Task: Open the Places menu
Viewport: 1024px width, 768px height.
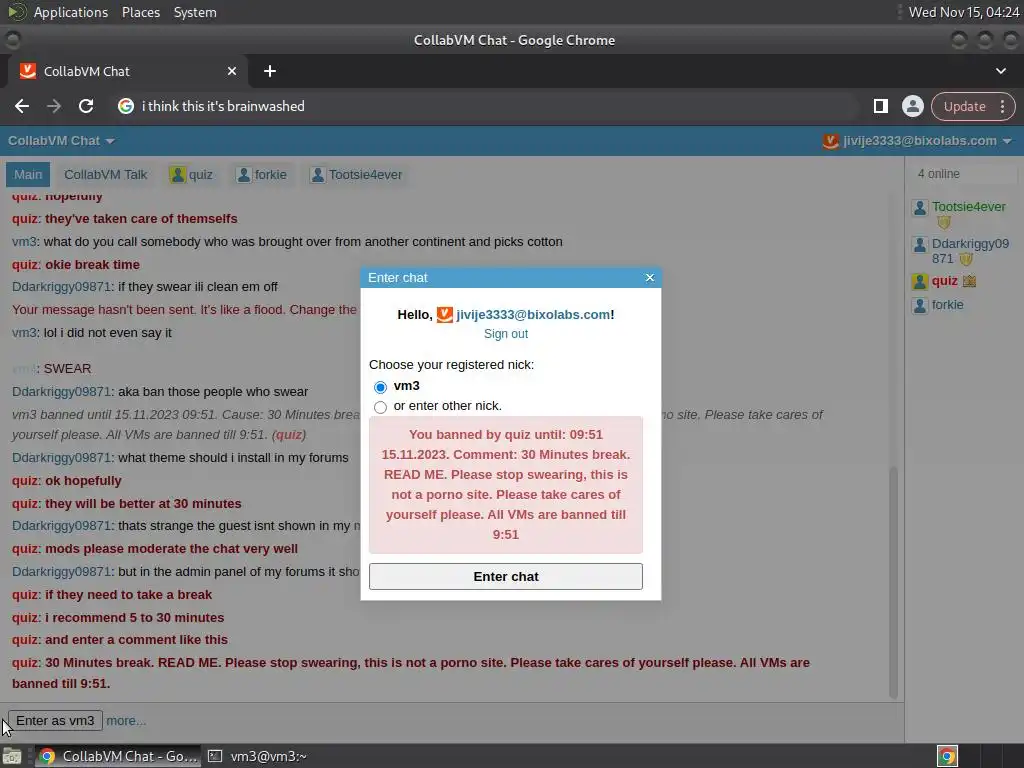Action: [x=140, y=12]
